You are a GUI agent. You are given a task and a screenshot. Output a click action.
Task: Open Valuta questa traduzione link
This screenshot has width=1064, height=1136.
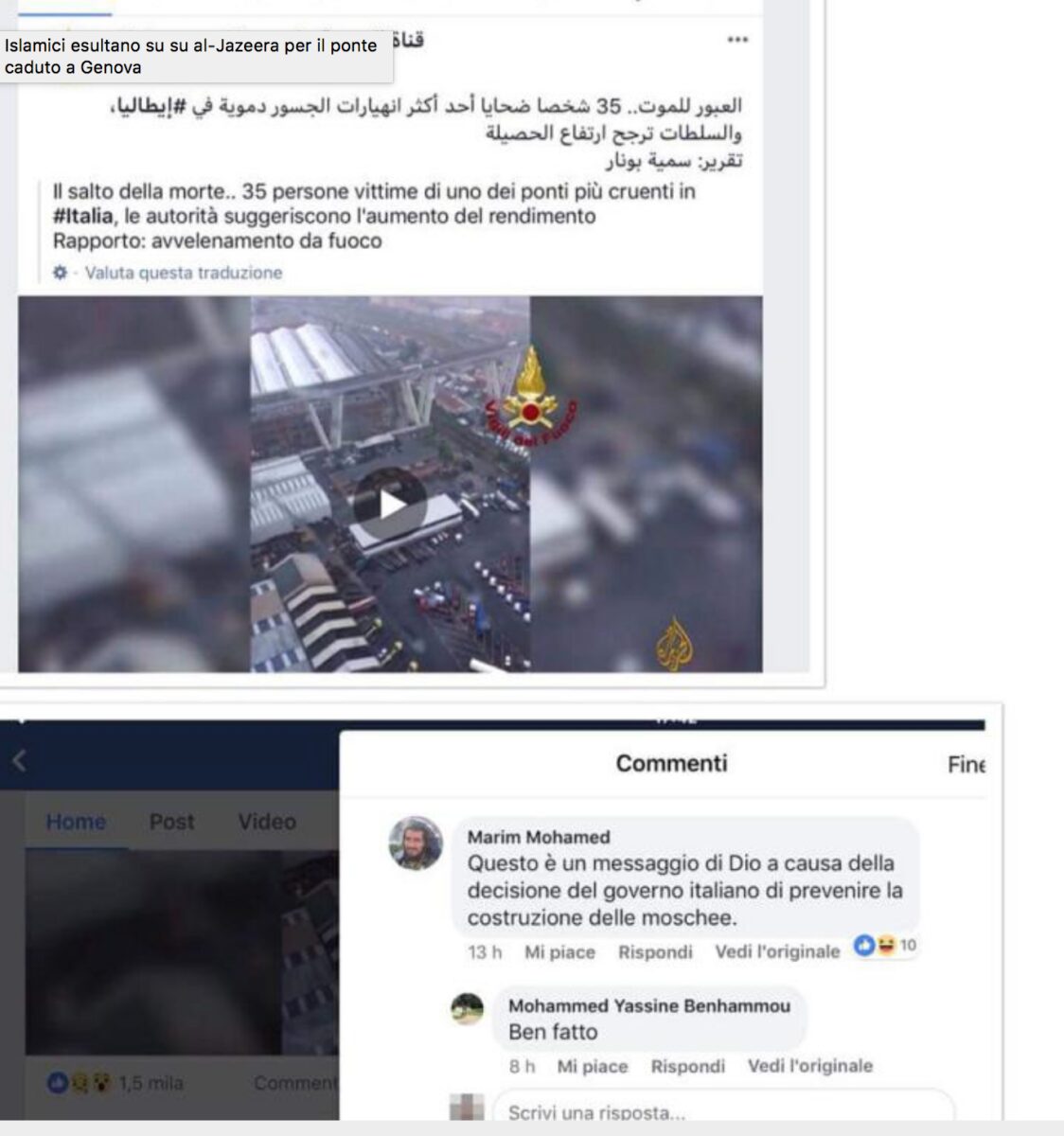184,273
